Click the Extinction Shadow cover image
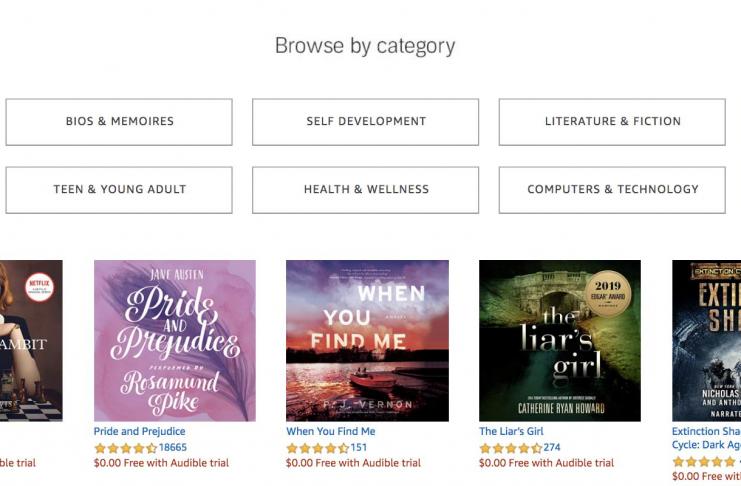The height and width of the screenshot is (486, 741). point(707,341)
